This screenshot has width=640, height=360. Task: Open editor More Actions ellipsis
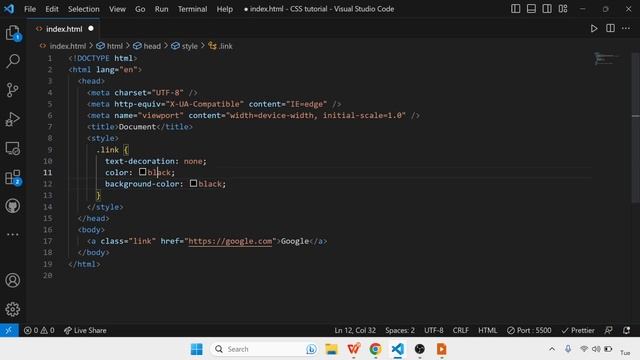[x=626, y=28]
